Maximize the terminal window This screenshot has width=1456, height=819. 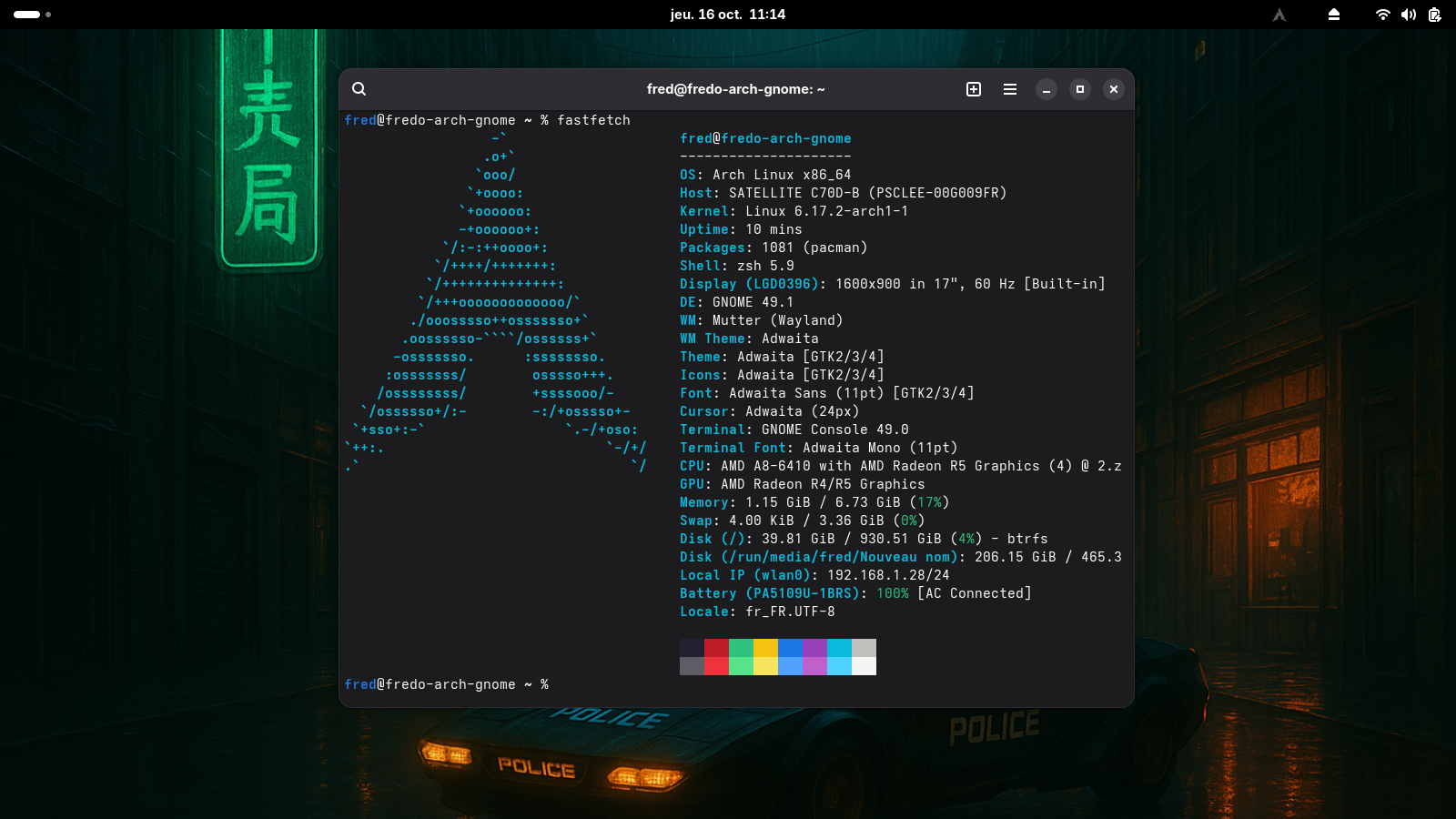coord(1080,89)
